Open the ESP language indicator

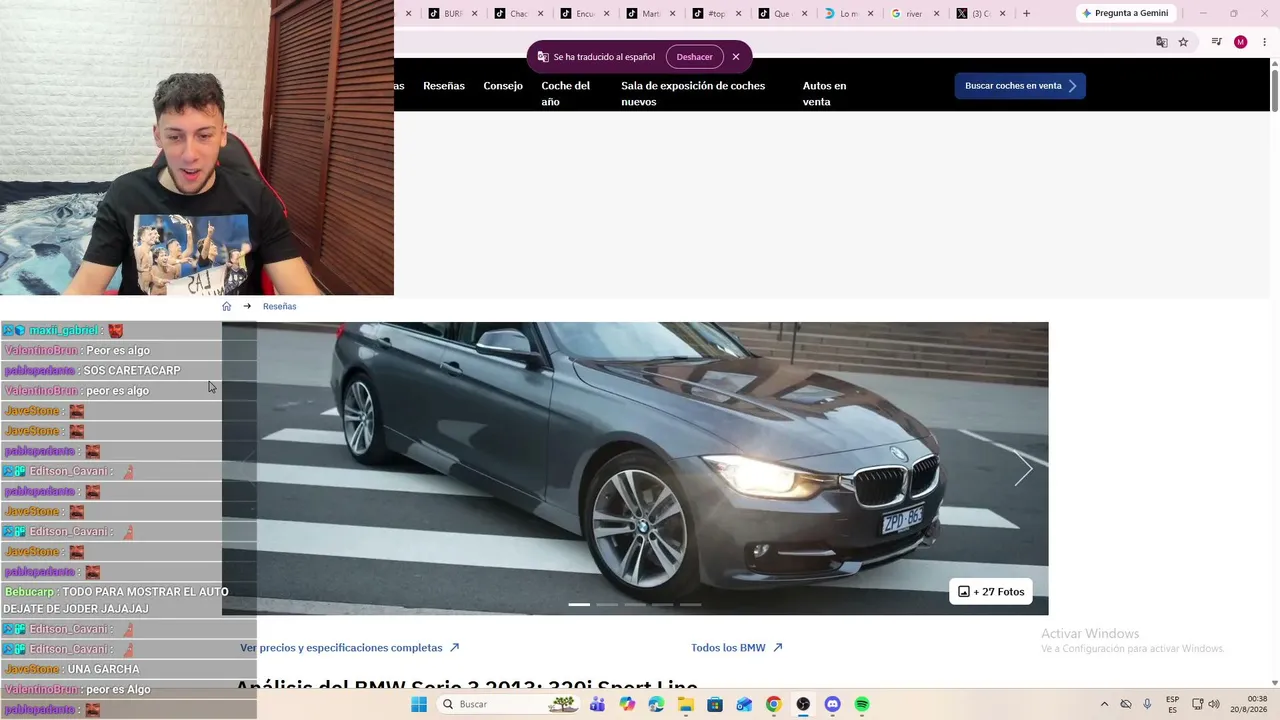[1172, 704]
